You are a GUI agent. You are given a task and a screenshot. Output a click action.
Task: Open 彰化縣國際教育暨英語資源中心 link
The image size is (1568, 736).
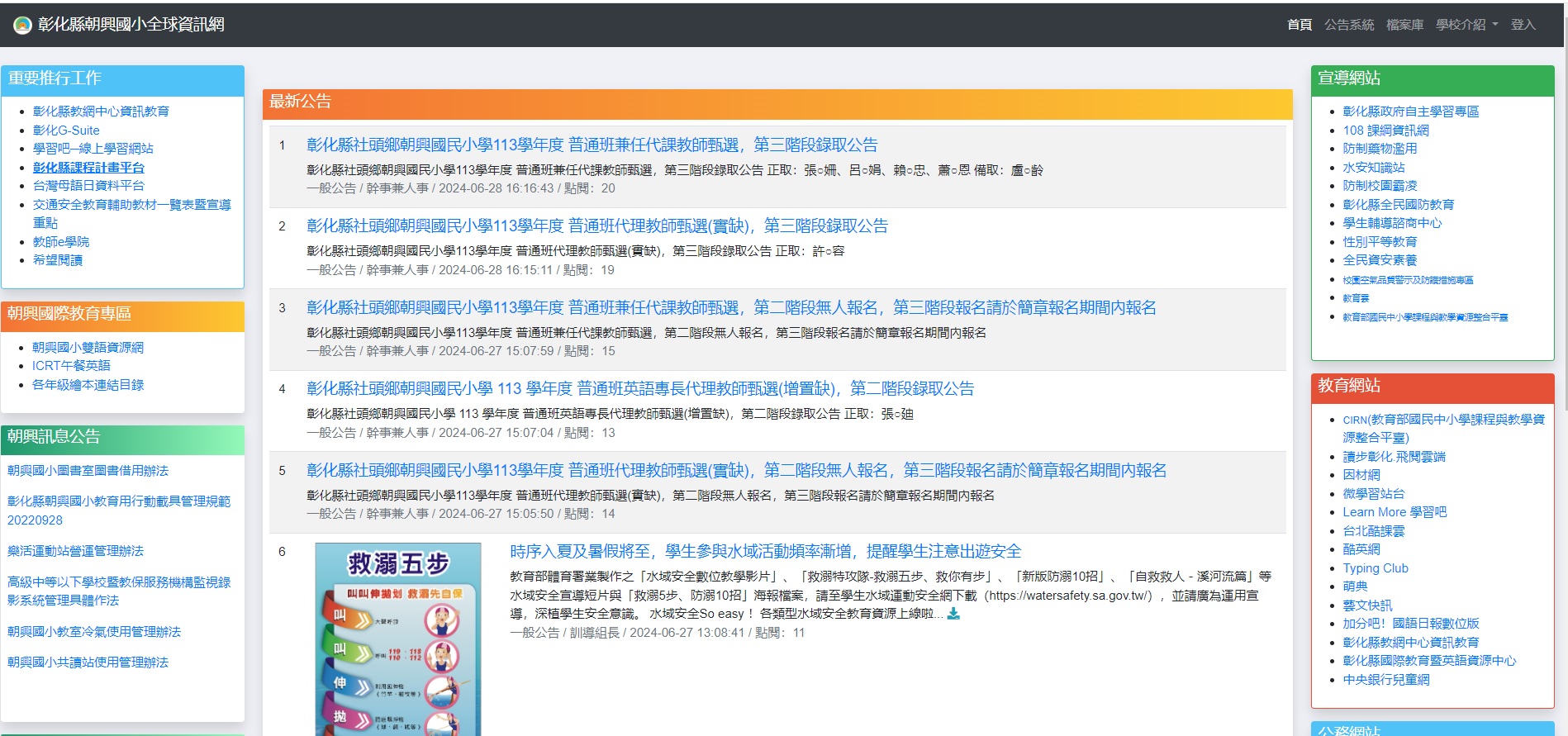coord(1429,661)
